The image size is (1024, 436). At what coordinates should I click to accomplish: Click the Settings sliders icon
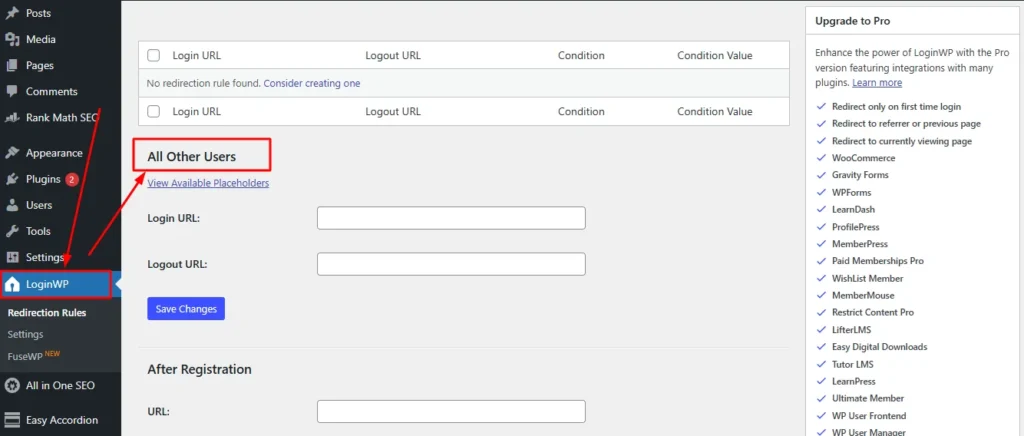12,257
